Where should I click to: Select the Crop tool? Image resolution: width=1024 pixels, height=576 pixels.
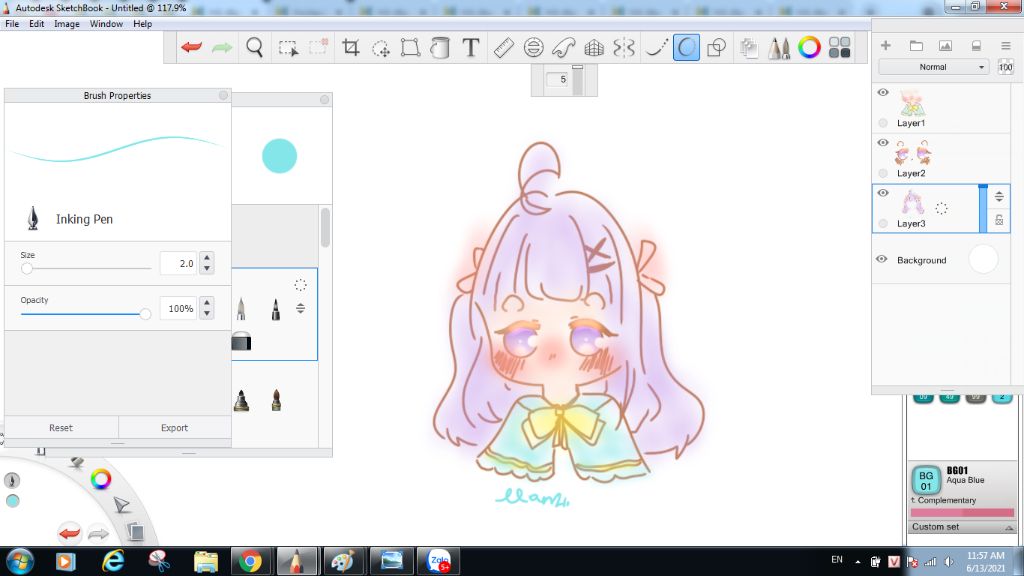(x=351, y=48)
